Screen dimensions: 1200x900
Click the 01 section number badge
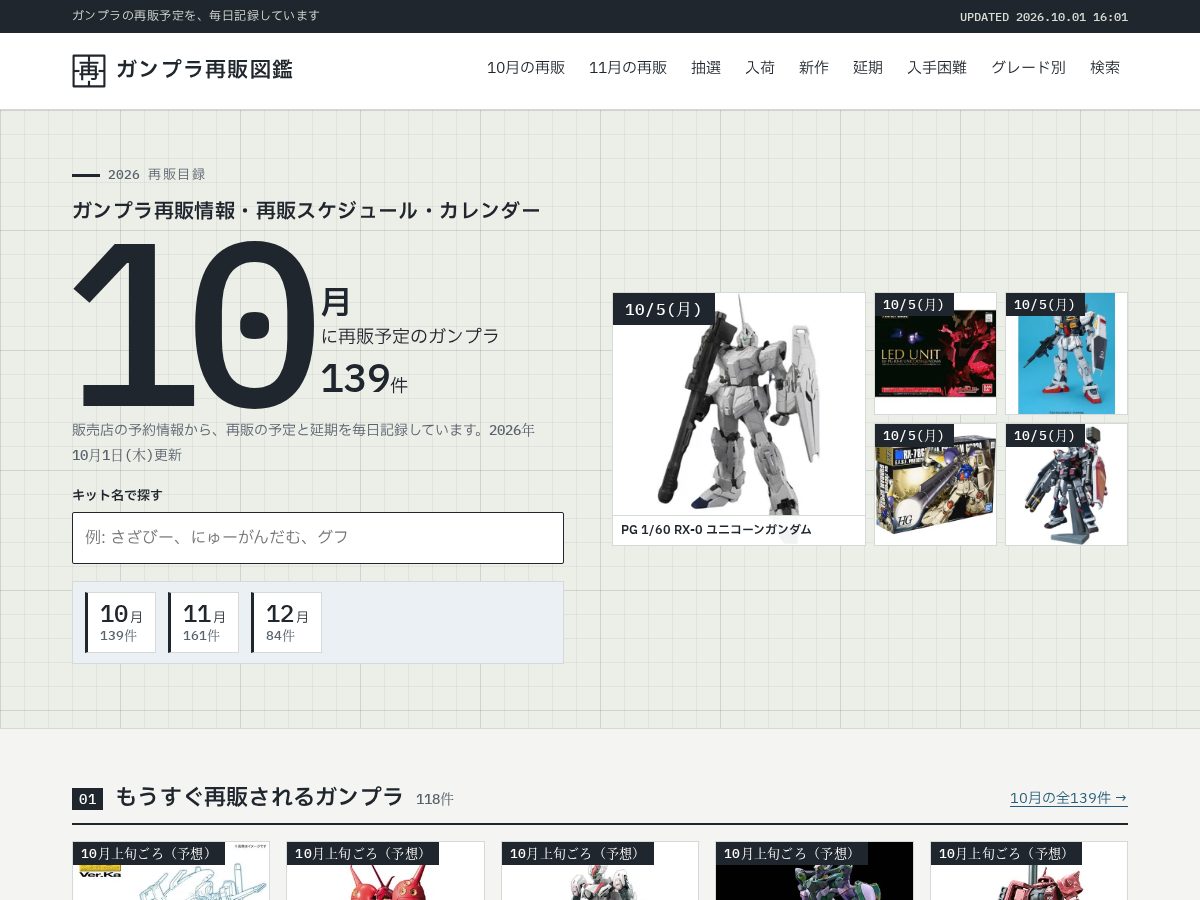coord(87,799)
